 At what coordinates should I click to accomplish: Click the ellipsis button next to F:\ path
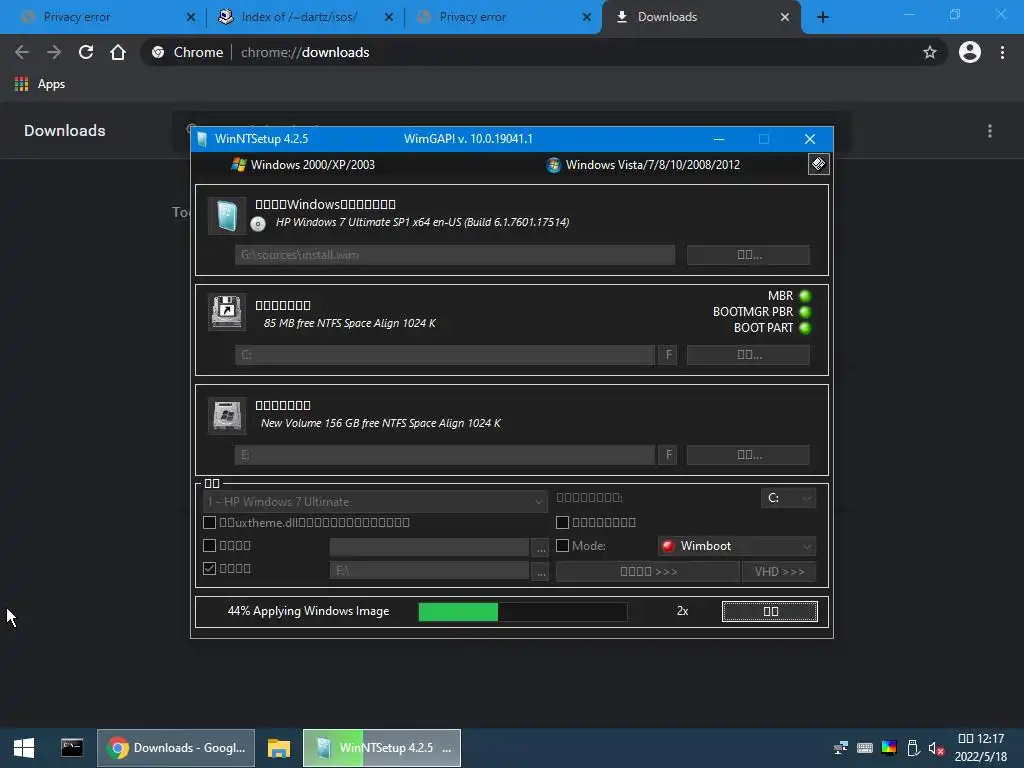point(541,571)
